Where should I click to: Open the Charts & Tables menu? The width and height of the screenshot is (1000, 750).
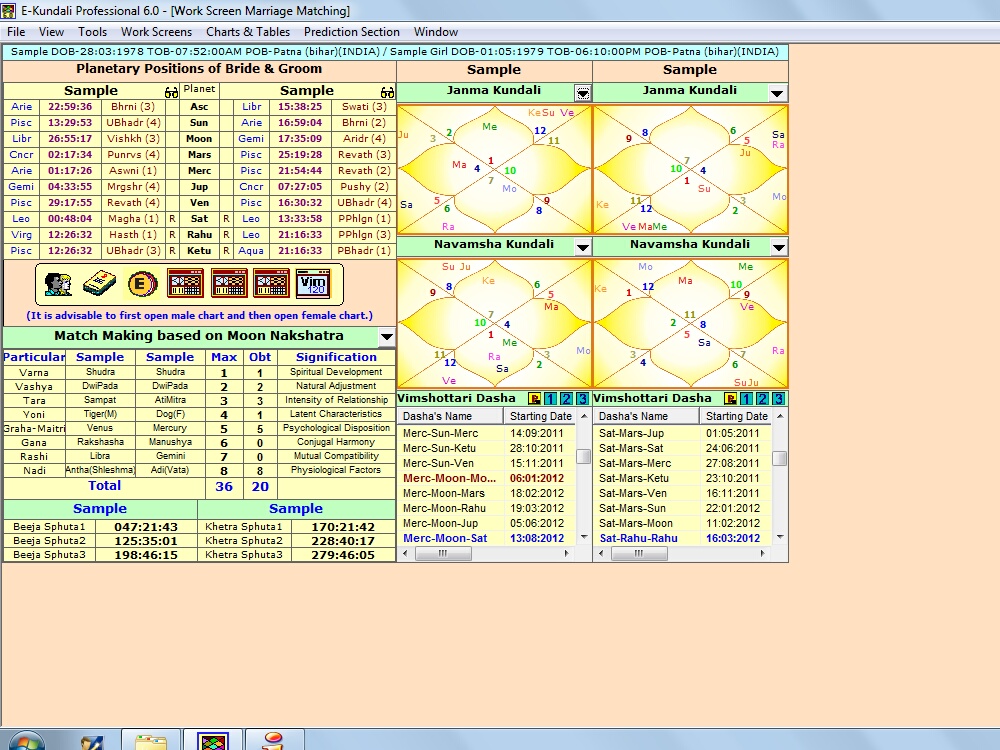248,32
